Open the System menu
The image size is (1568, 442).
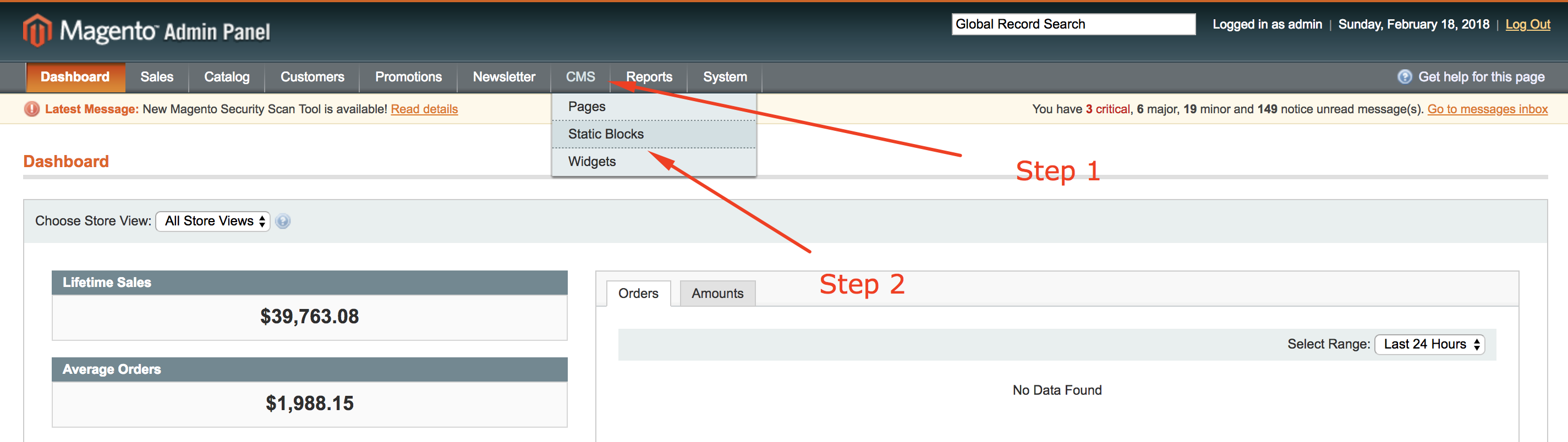[725, 77]
